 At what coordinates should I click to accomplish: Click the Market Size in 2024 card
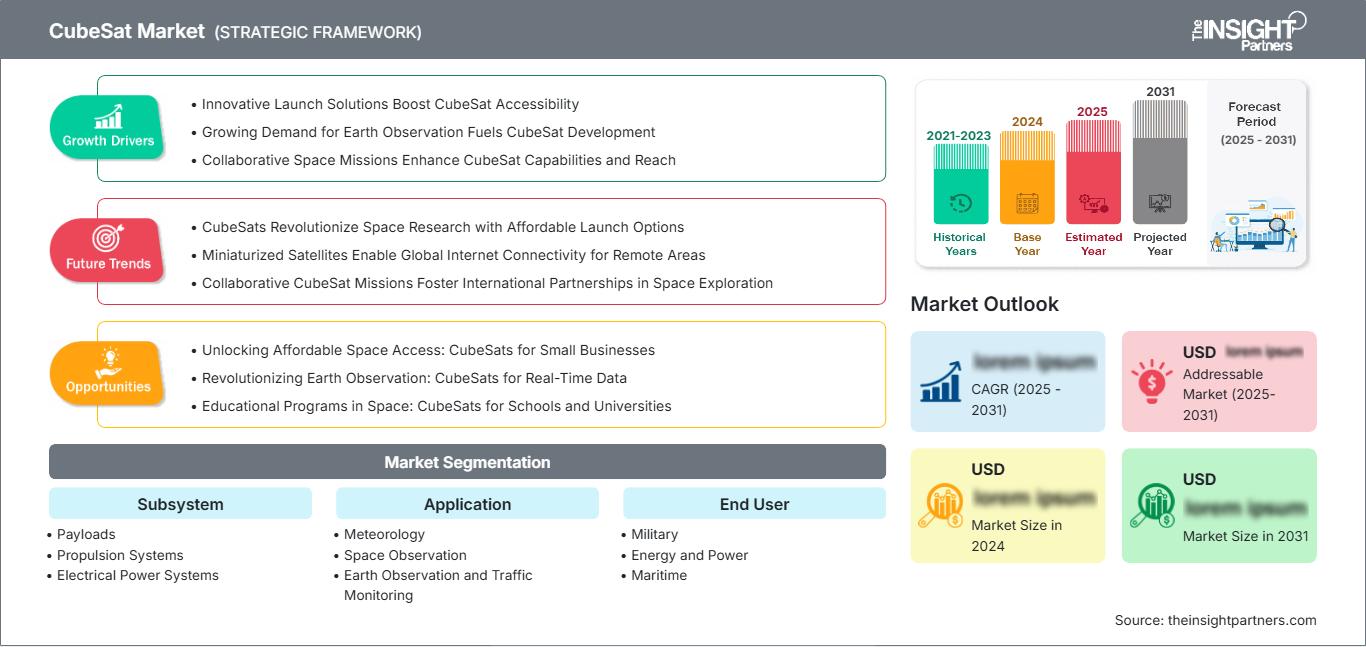[1008, 505]
